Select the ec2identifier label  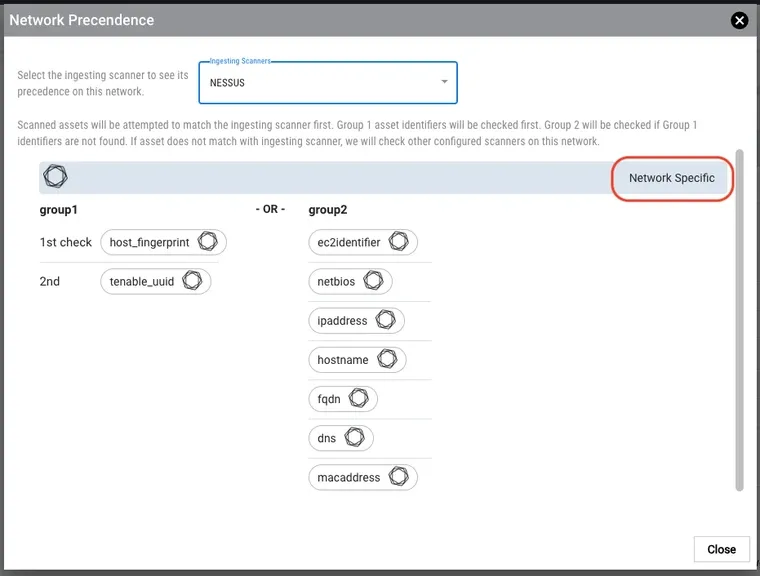[348, 242]
